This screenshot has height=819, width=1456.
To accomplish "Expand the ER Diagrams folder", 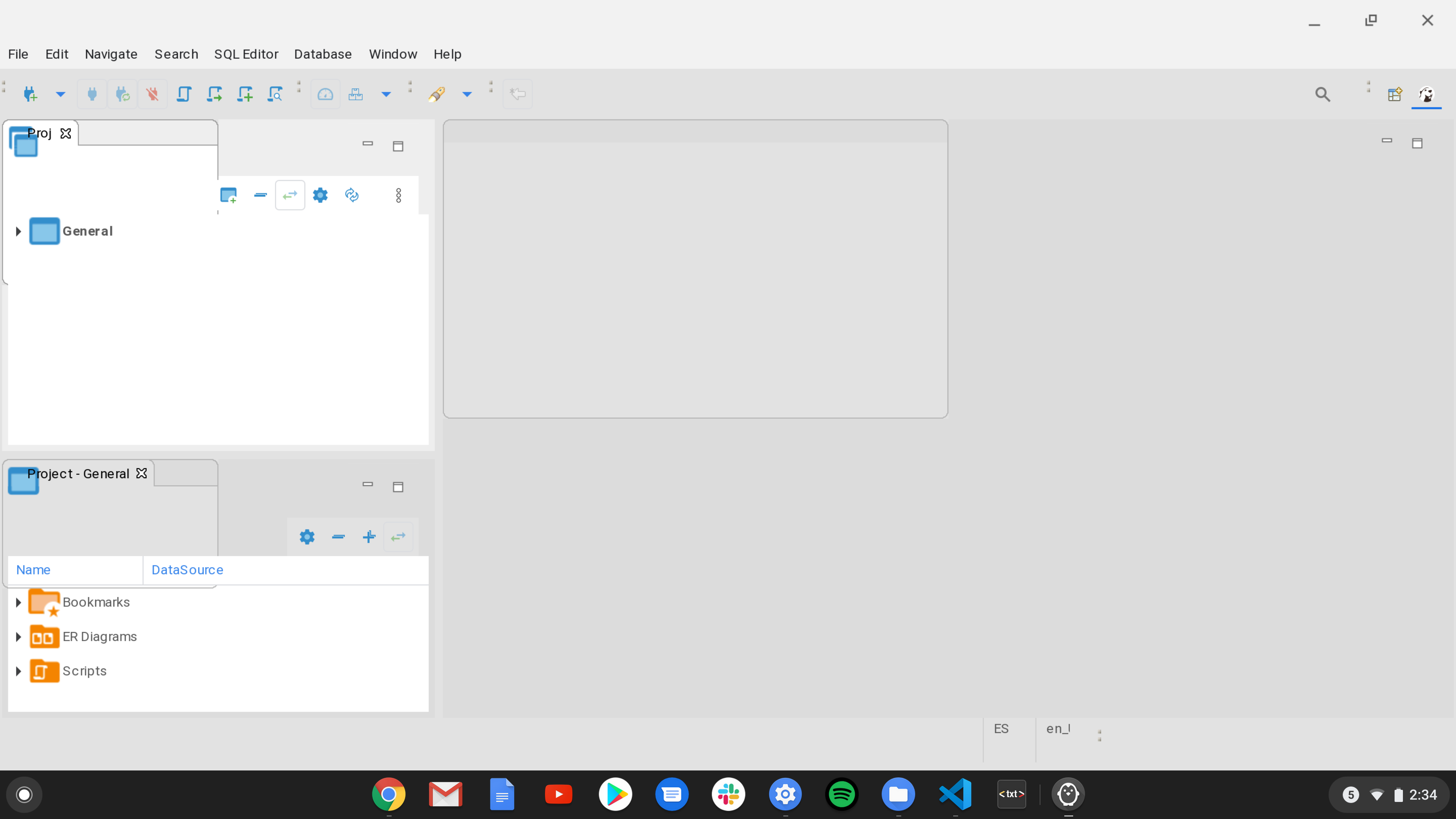I will click(x=18, y=637).
